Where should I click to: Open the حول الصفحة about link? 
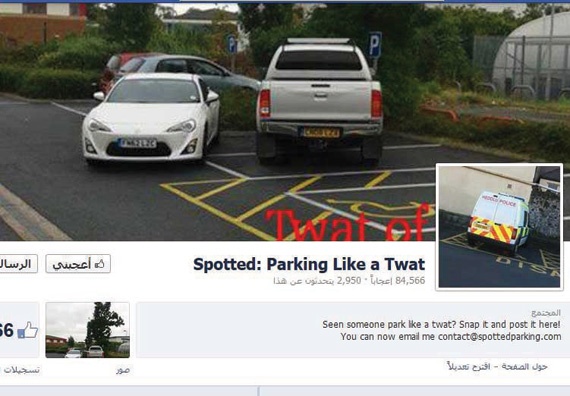[x=524, y=367]
